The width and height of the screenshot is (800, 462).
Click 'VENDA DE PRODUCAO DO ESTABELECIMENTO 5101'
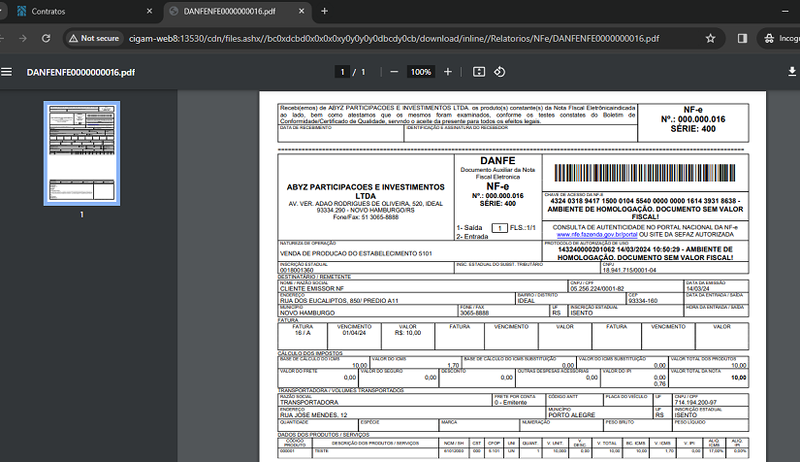coord(356,253)
